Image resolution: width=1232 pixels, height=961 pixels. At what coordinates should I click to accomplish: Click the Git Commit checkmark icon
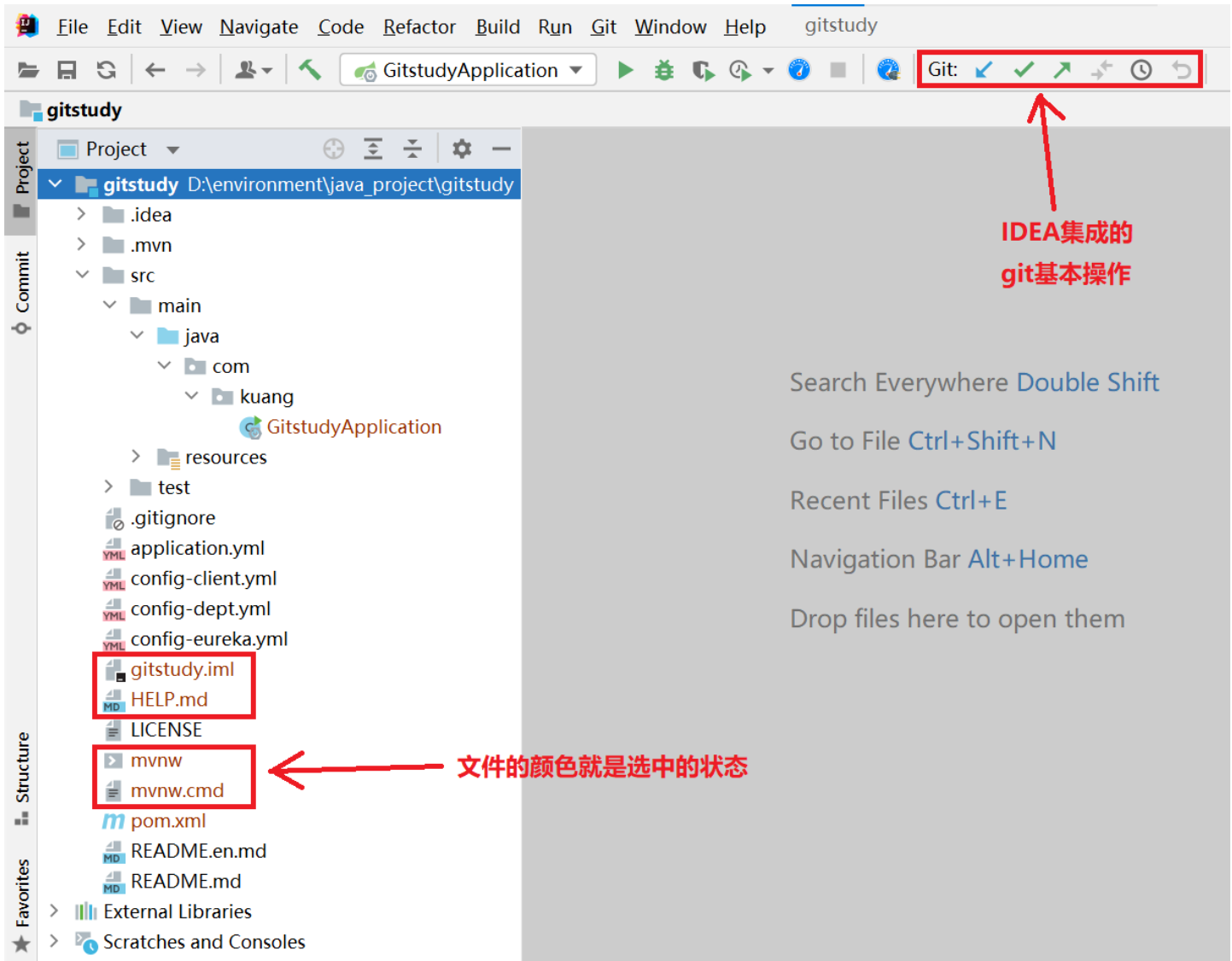click(1023, 70)
